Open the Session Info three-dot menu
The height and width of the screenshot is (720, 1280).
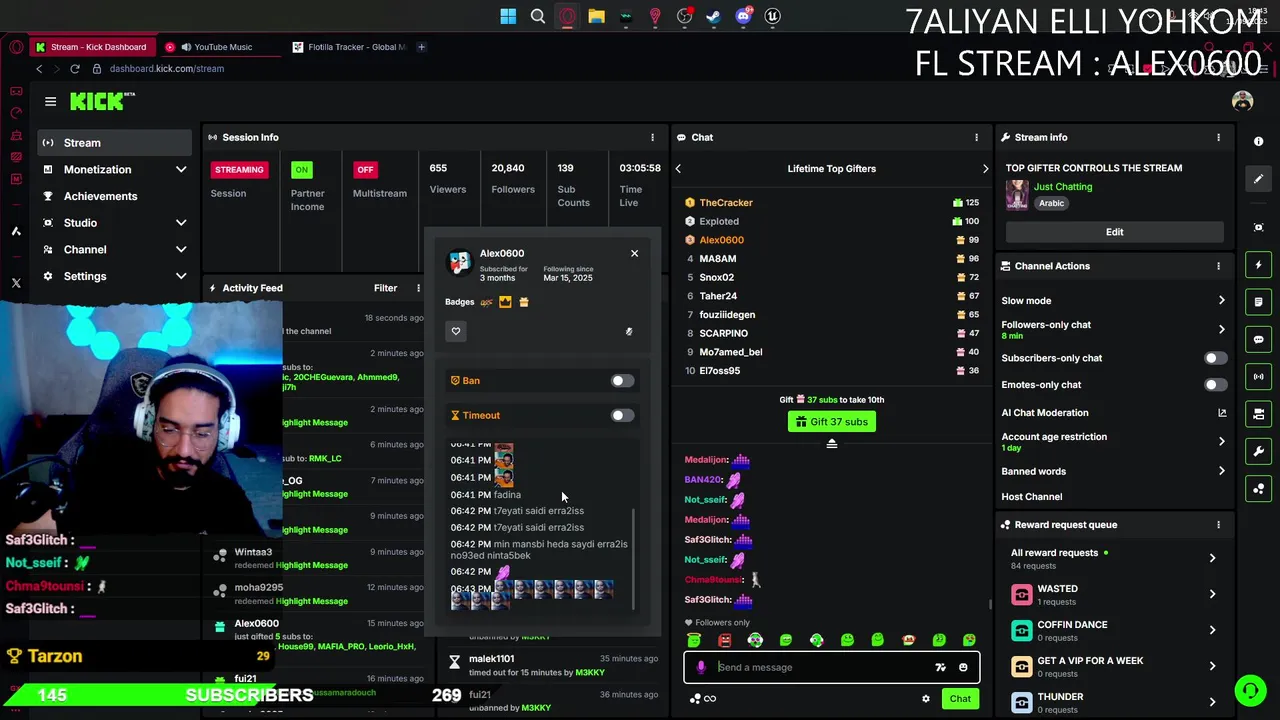(x=653, y=137)
